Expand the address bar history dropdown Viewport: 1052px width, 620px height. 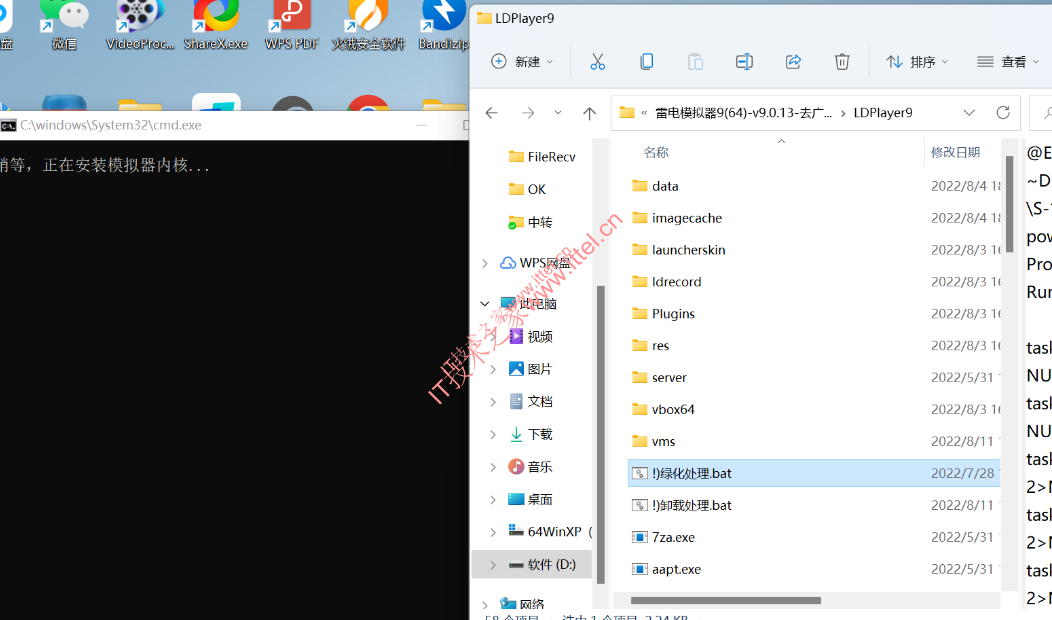(x=969, y=113)
